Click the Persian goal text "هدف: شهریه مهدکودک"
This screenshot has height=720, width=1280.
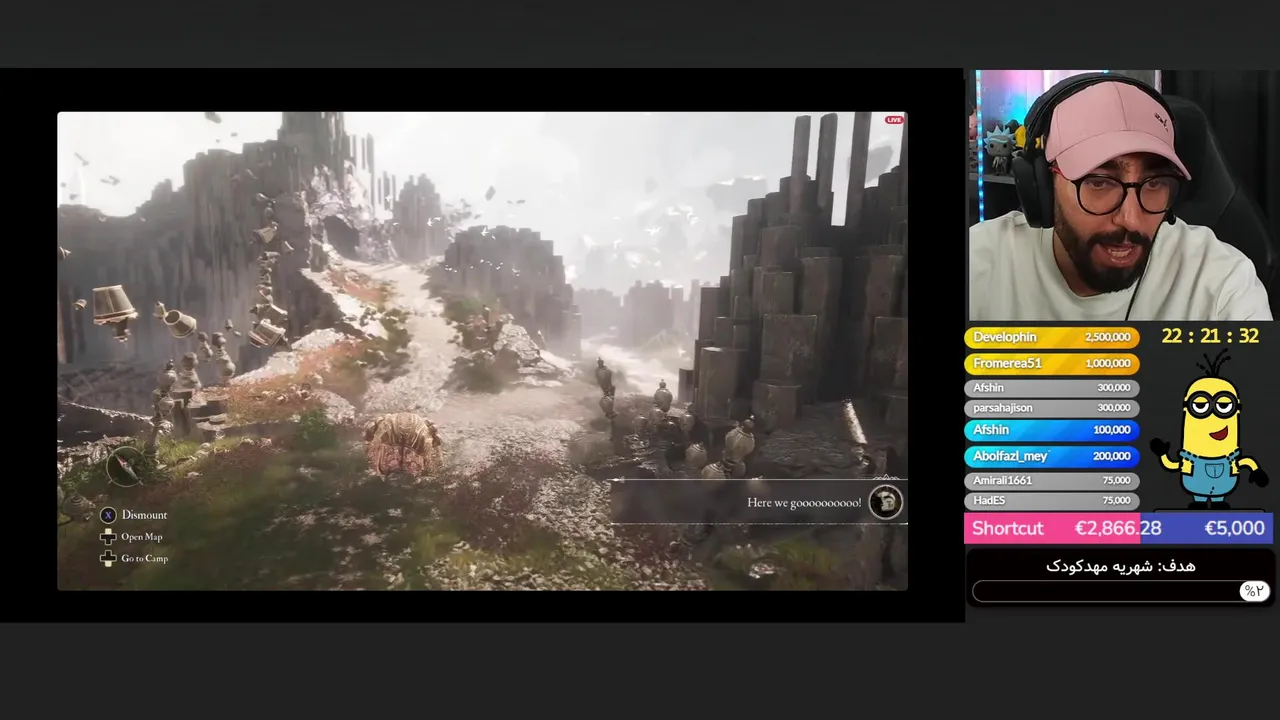[1121, 566]
